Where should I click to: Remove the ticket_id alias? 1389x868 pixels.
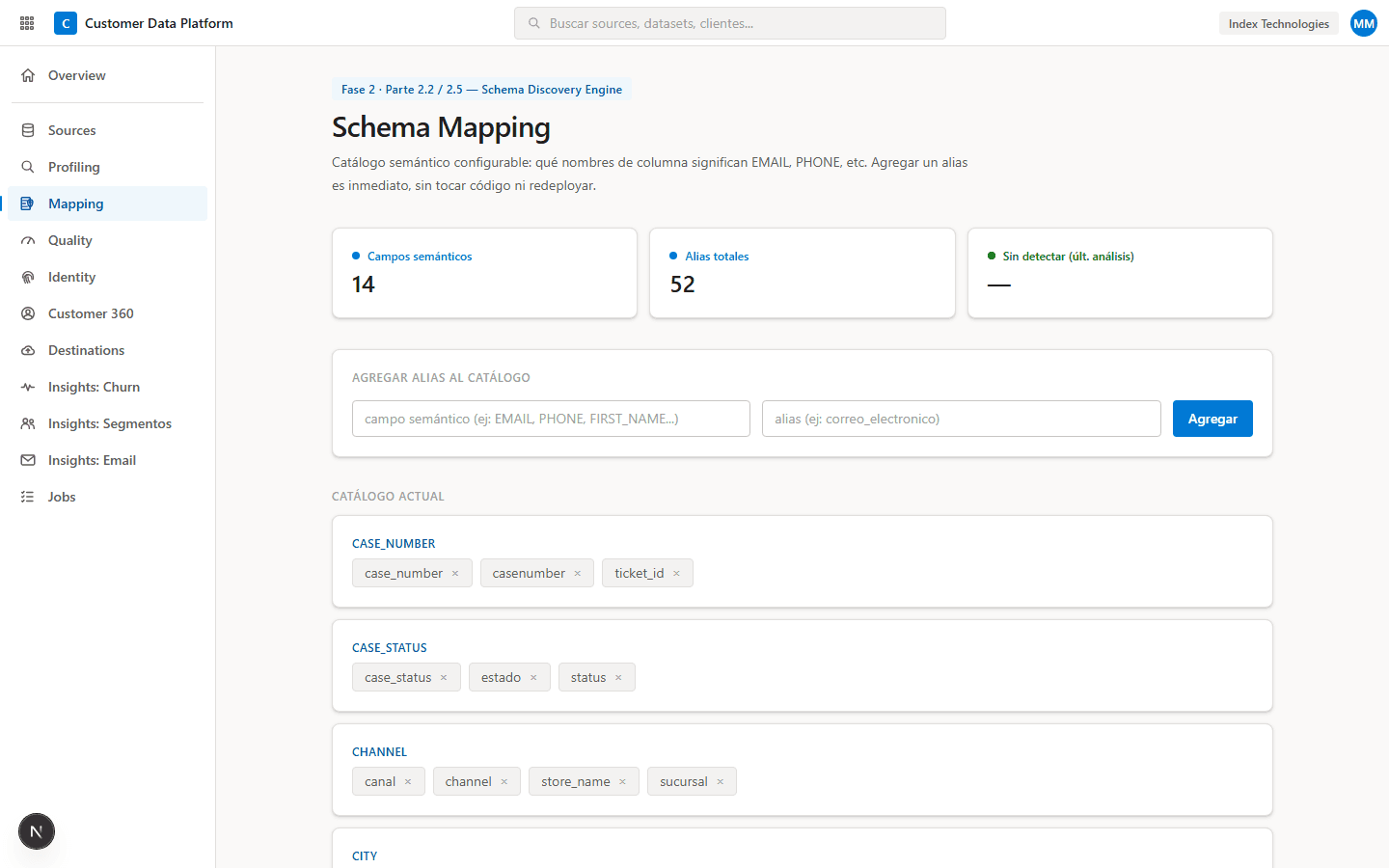(x=676, y=573)
